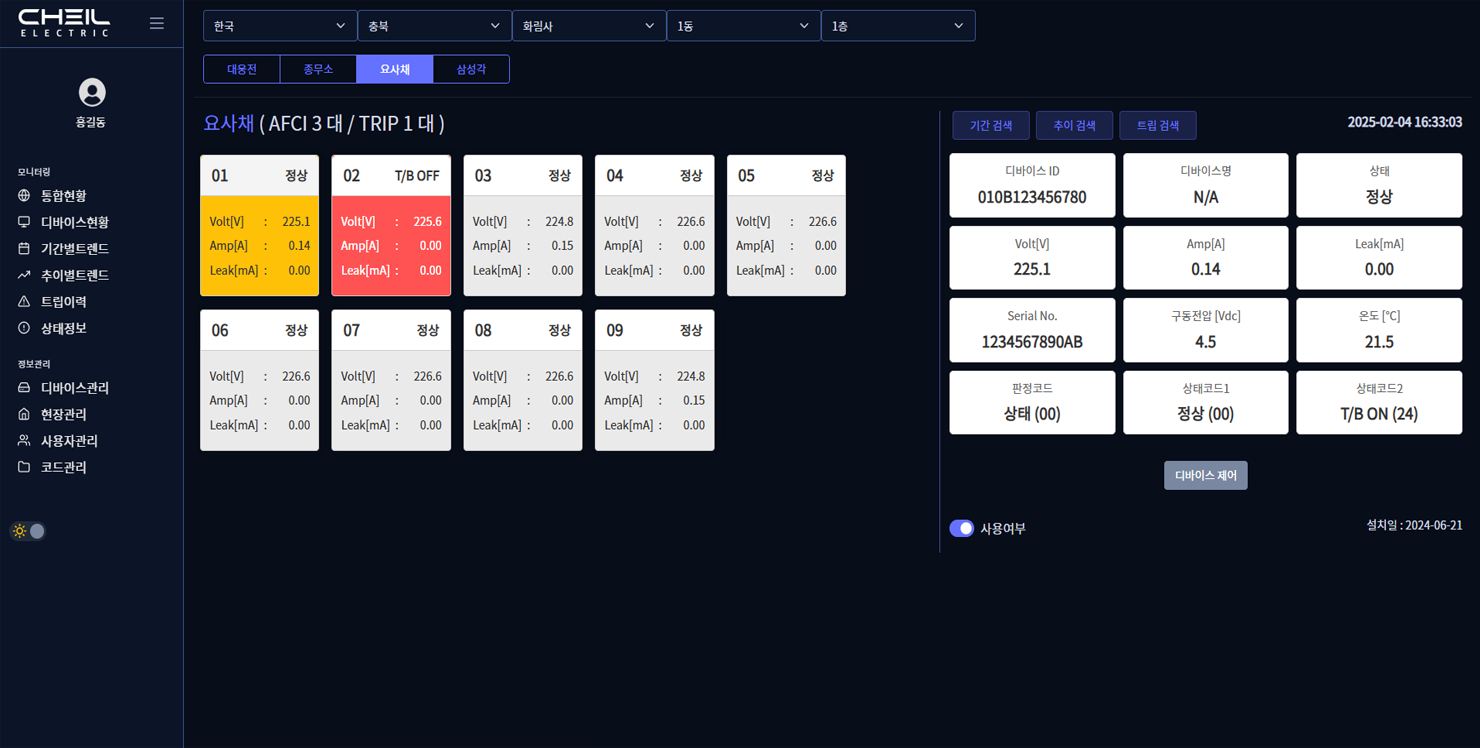Expand the 한국 country dropdown
1480x748 pixels.
[280, 26]
